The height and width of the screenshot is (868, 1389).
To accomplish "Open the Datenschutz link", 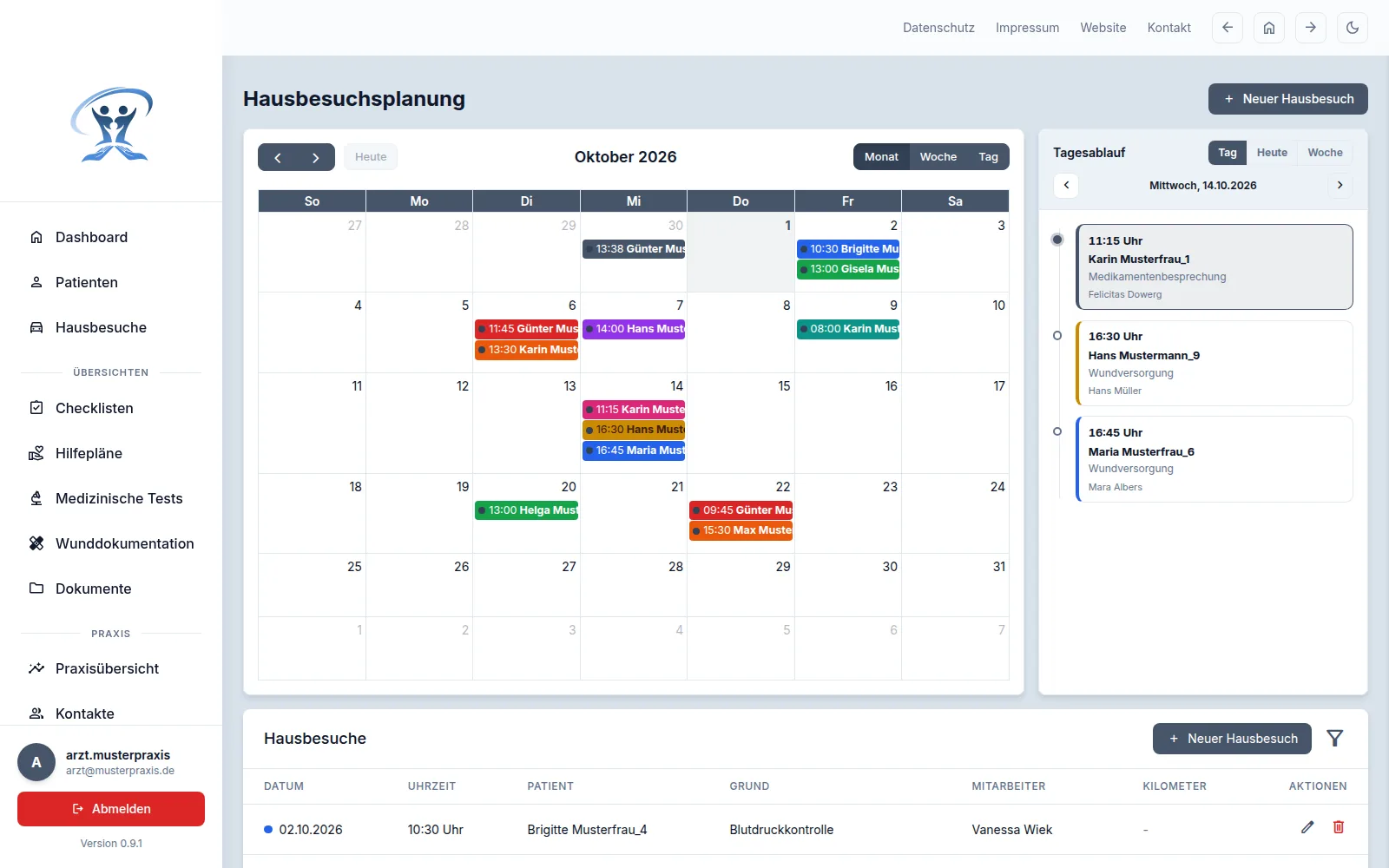I will [x=938, y=28].
